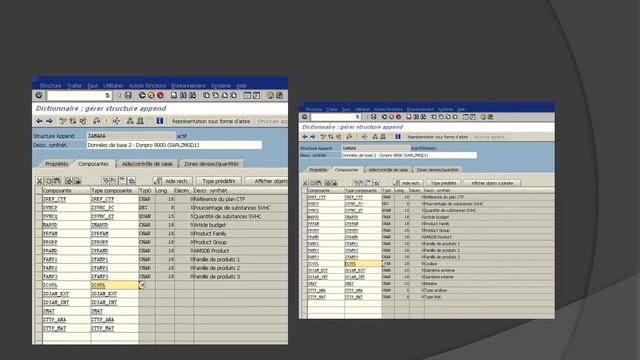The height and width of the screenshot is (360, 640).
Task: Open value help beside ZCOUL in right window
Action: tap(384, 264)
